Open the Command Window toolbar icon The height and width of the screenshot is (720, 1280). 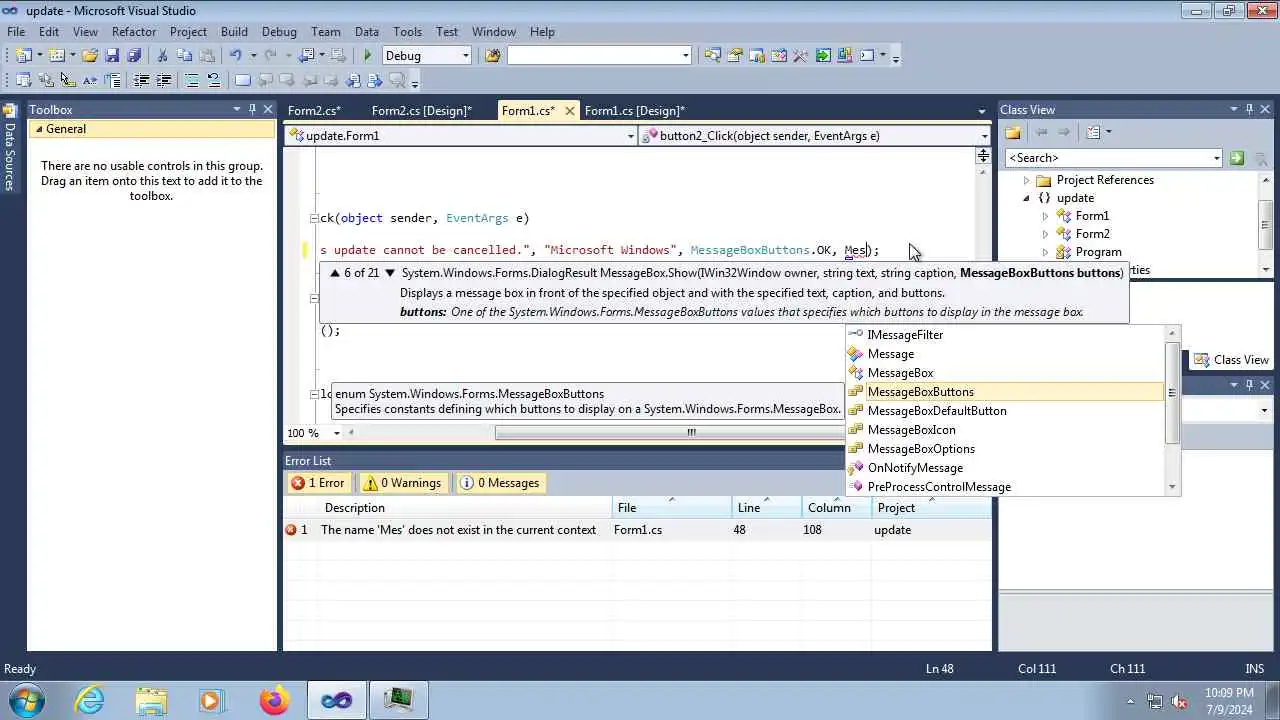(x=866, y=56)
